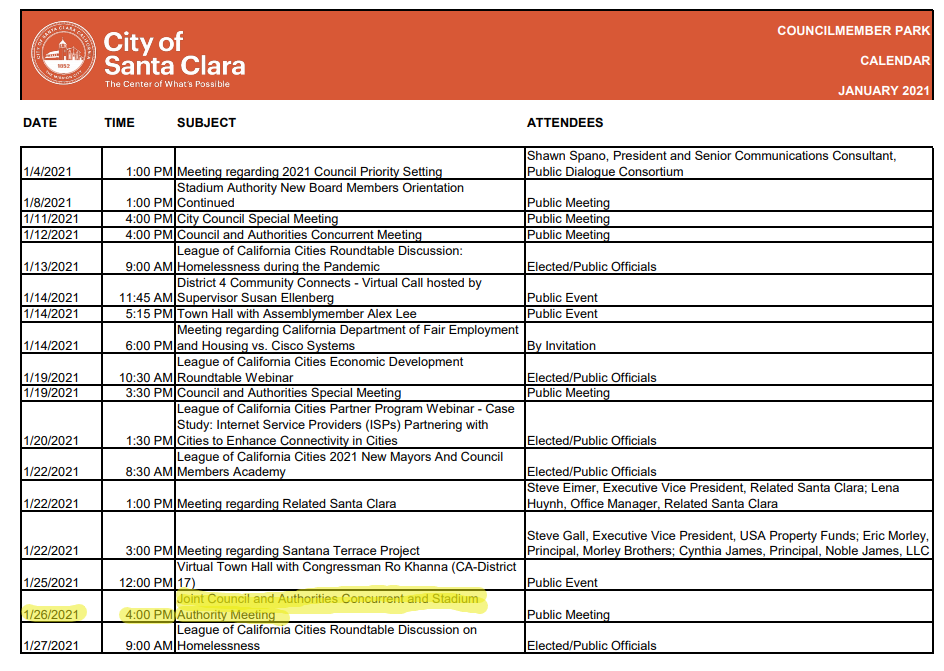Click 'The Center of What's Possible' tagline

(x=167, y=84)
